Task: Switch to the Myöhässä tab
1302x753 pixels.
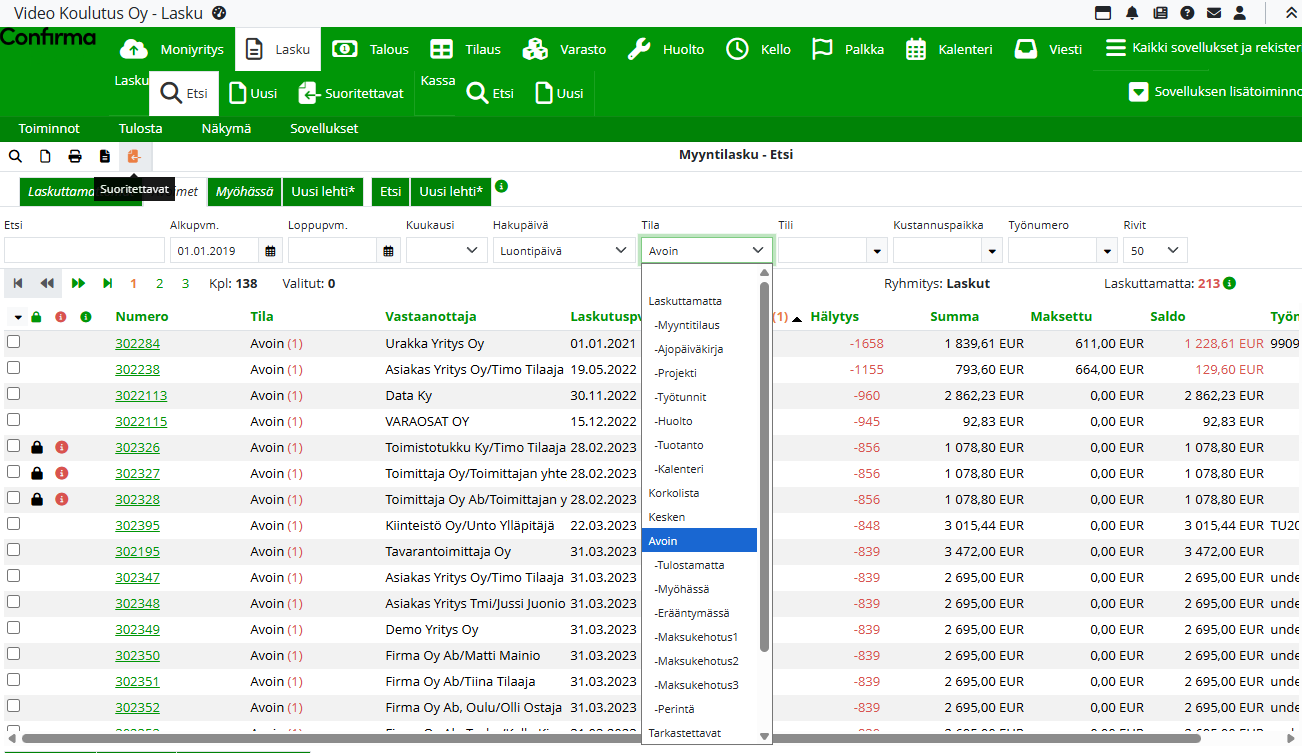Action: [244, 191]
